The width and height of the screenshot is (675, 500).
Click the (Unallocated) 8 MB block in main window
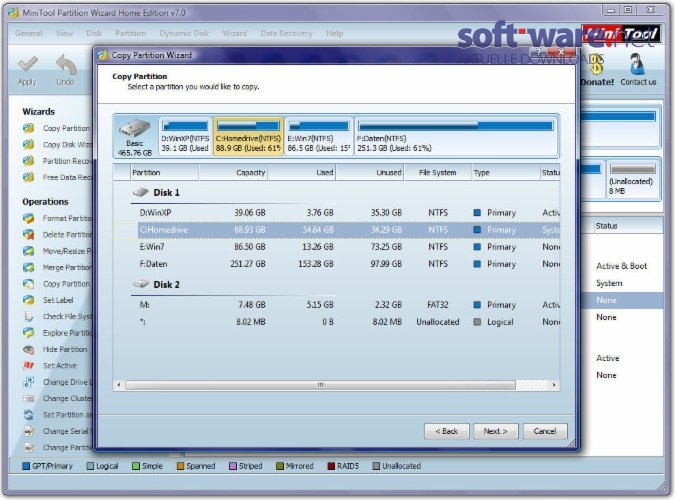632,180
